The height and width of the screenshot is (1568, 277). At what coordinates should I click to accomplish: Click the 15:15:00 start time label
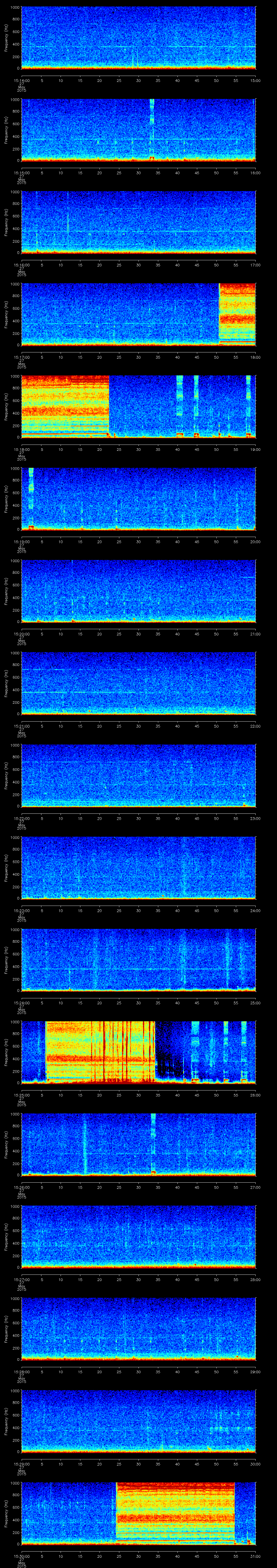coord(21,173)
